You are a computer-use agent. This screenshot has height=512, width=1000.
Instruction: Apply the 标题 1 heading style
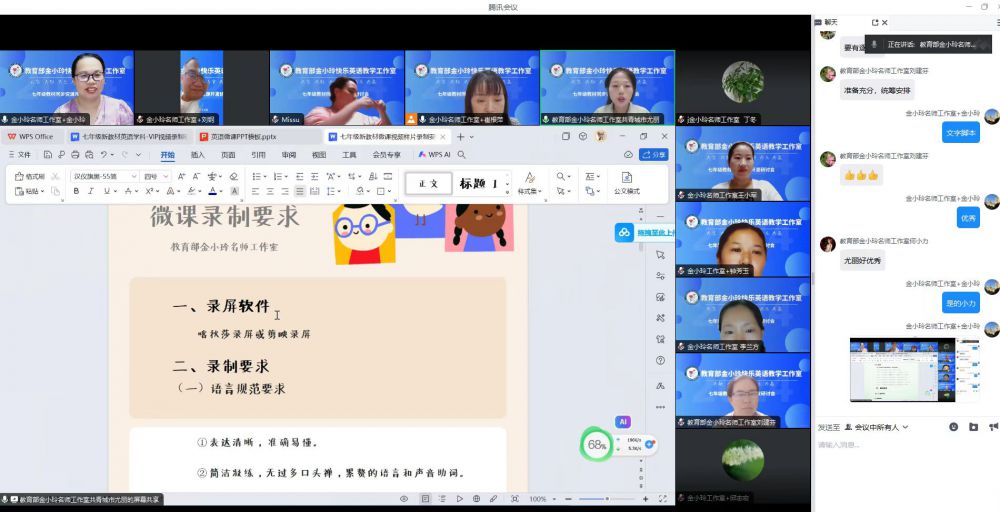click(478, 184)
